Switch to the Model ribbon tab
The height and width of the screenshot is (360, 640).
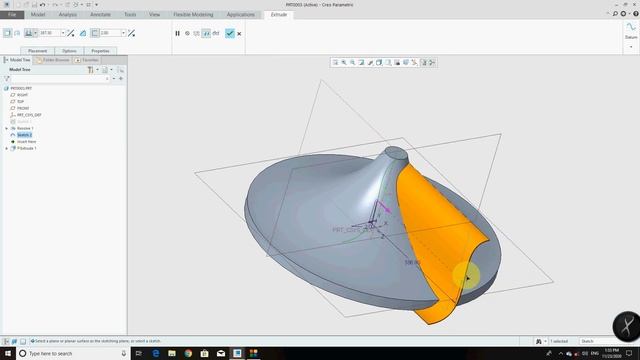click(38, 15)
